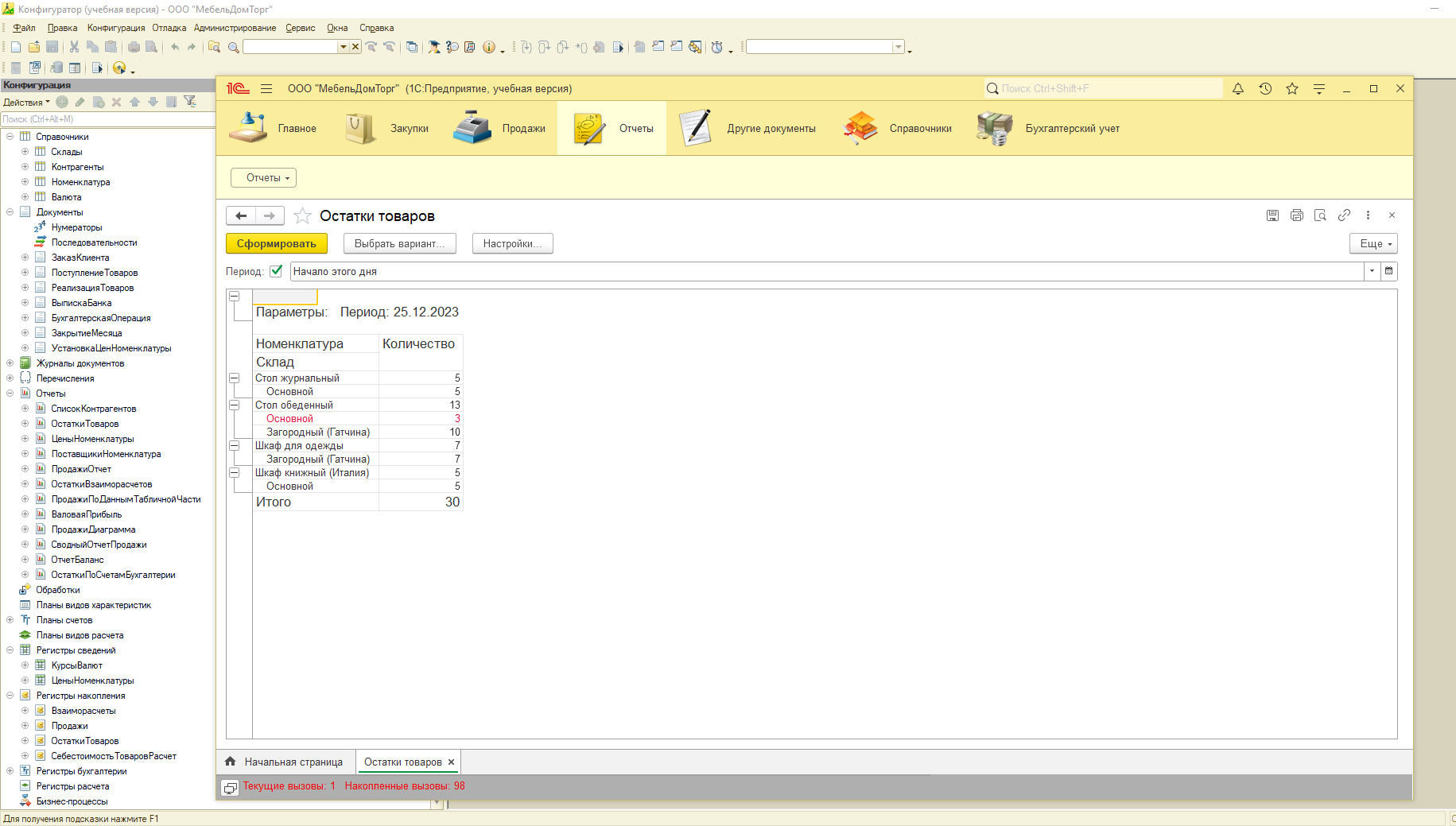Open the Справочники section in 1C window

[897, 128]
